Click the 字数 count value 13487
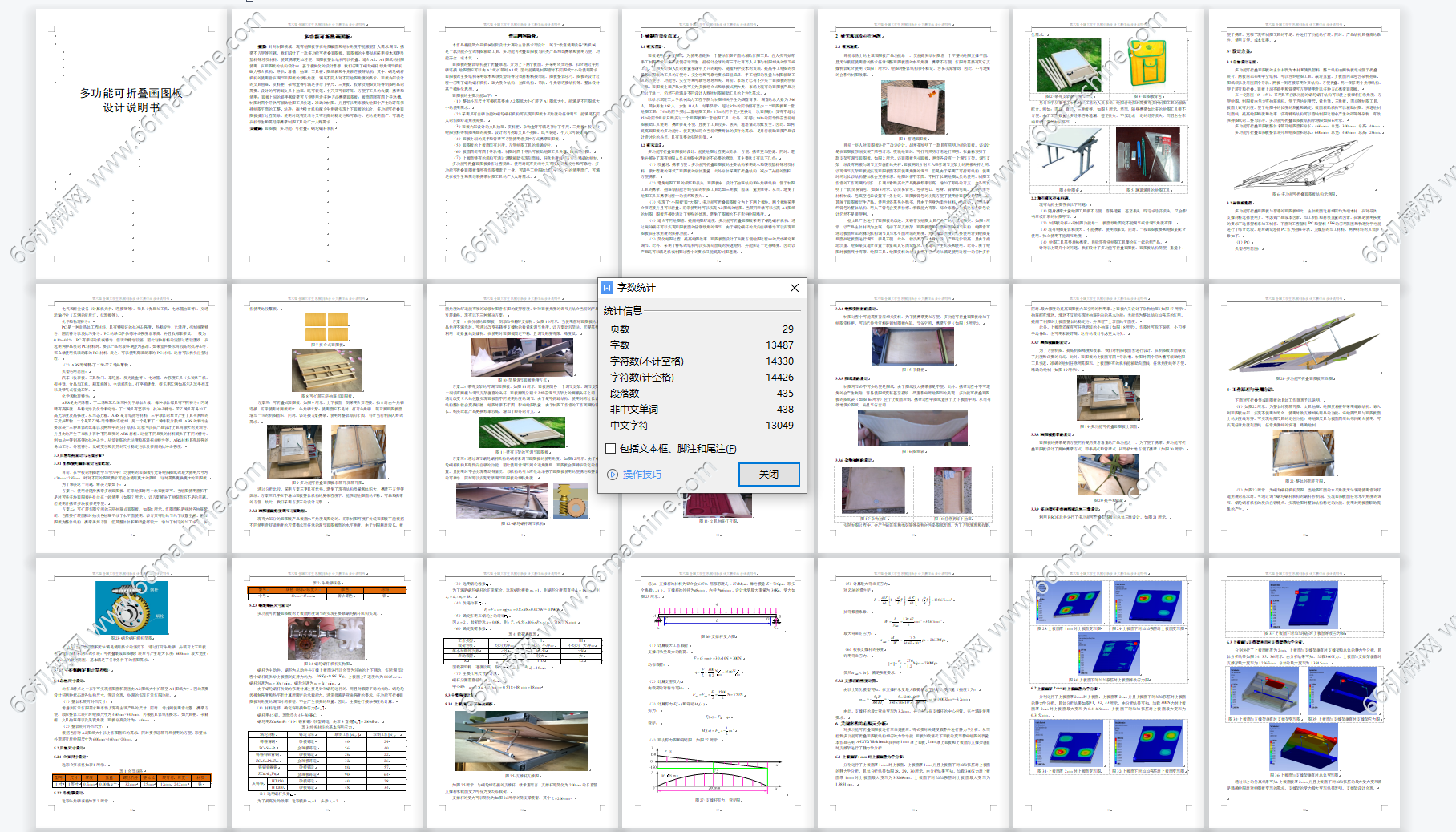This screenshot has height=832, width=1456. tap(779, 345)
